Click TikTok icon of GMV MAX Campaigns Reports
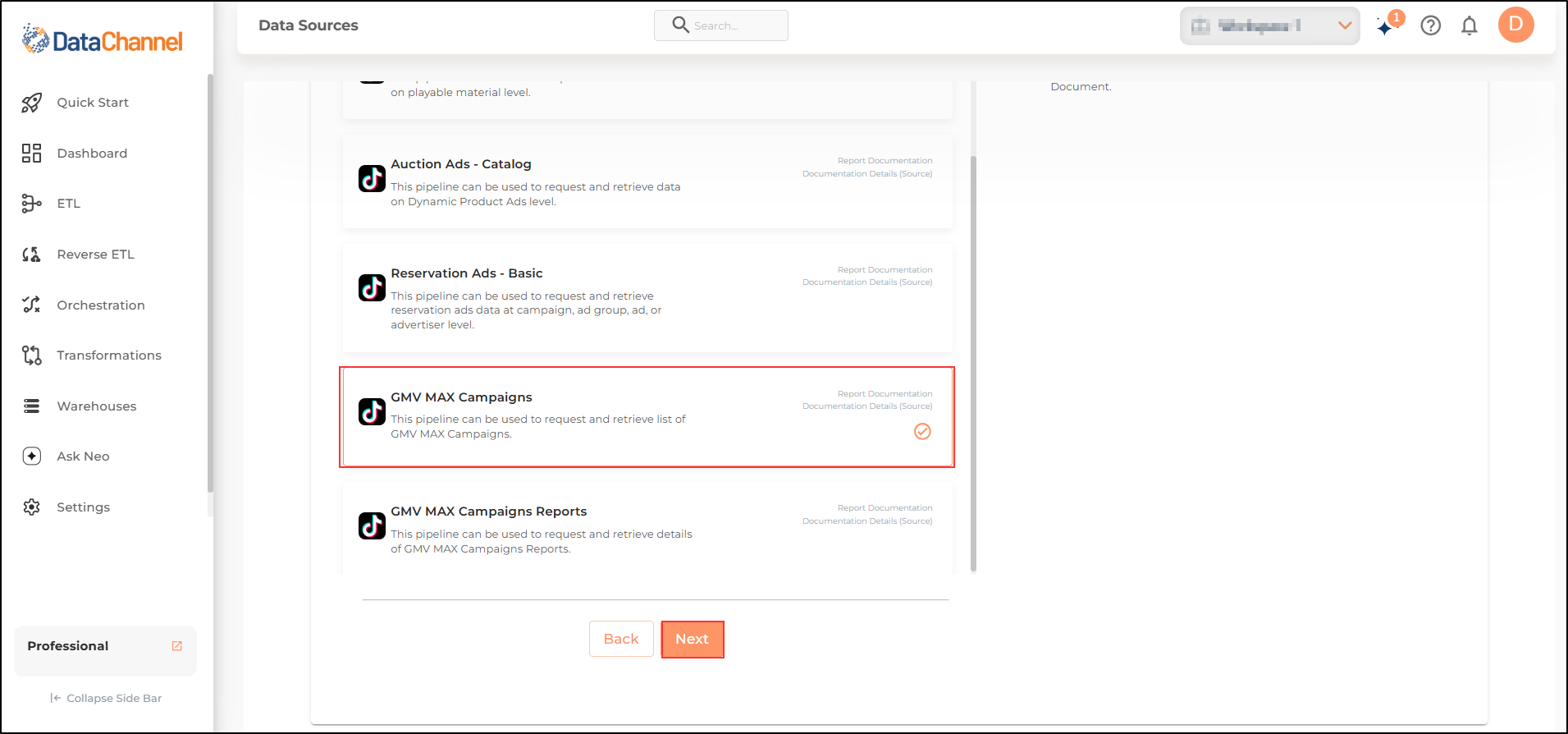Image resolution: width=1568 pixels, height=734 pixels. point(372,525)
